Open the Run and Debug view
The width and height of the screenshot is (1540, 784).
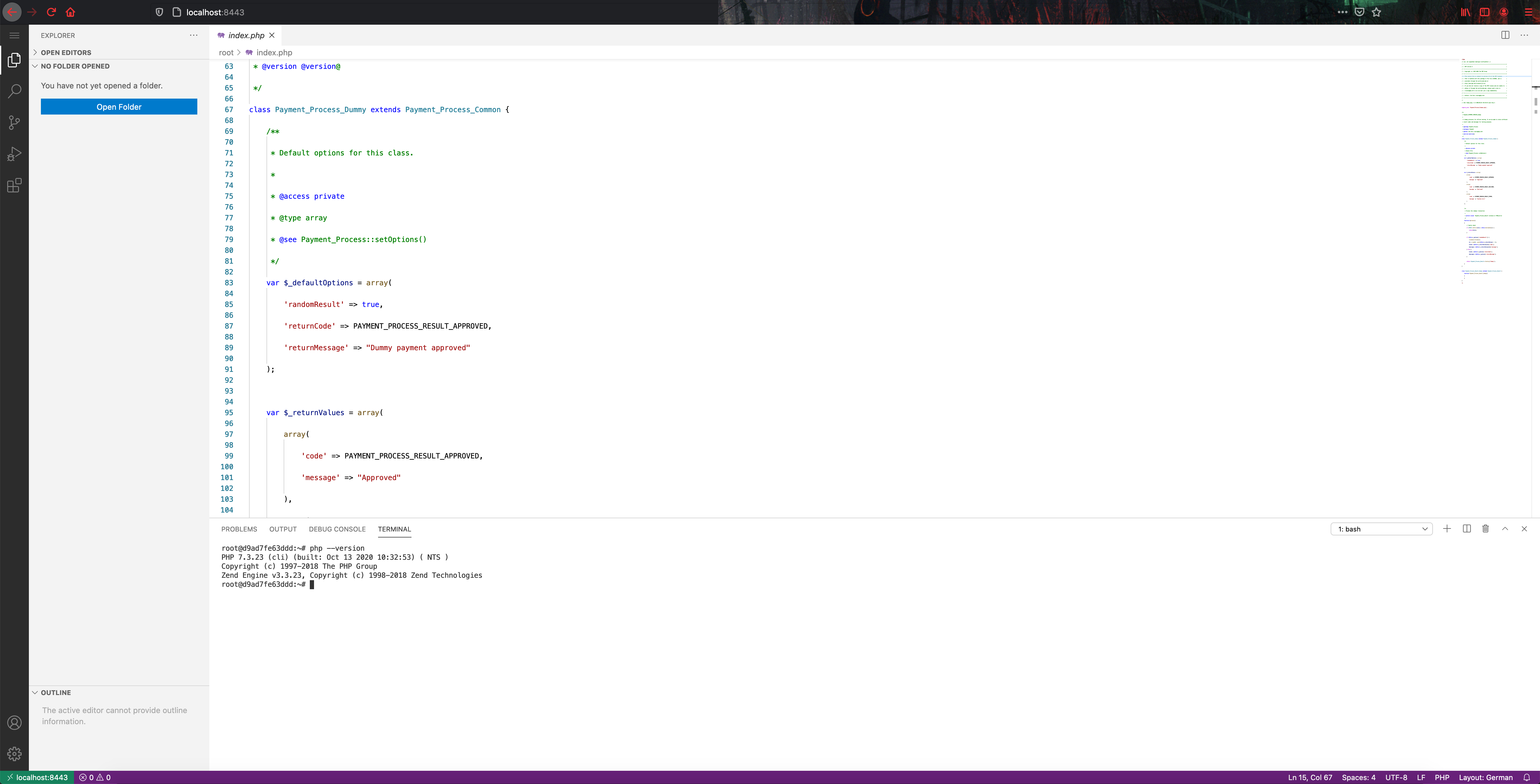pos(14,154)
